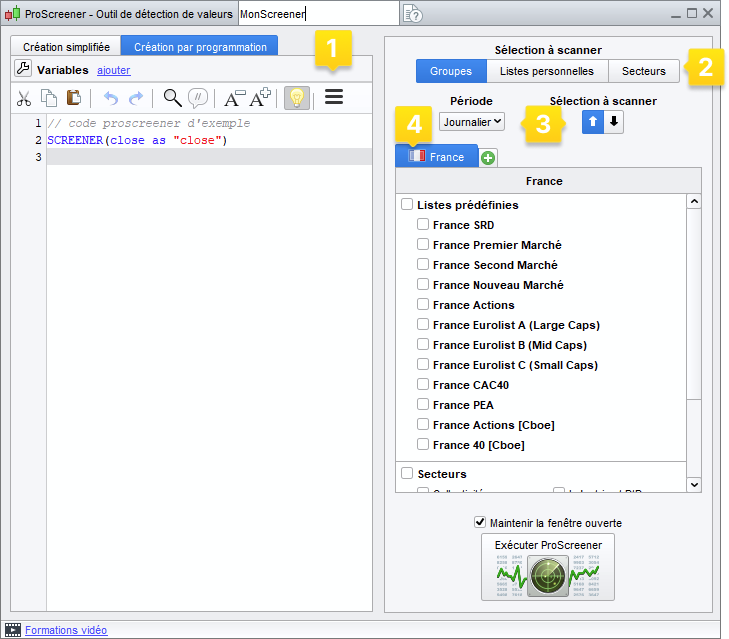The width and height of the screenshot is (729, 639).
Task: Check France Actions list
Action: point(423,304)
